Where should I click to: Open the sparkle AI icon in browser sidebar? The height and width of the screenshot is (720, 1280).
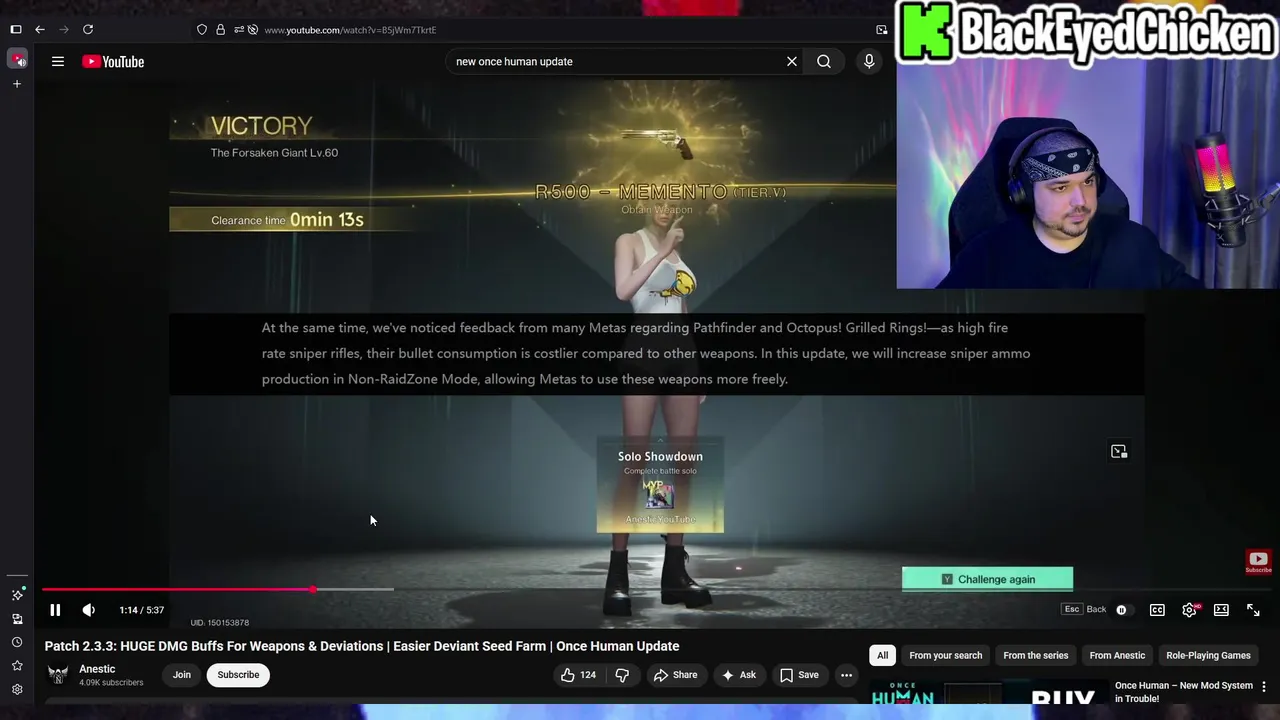(17, 595)
